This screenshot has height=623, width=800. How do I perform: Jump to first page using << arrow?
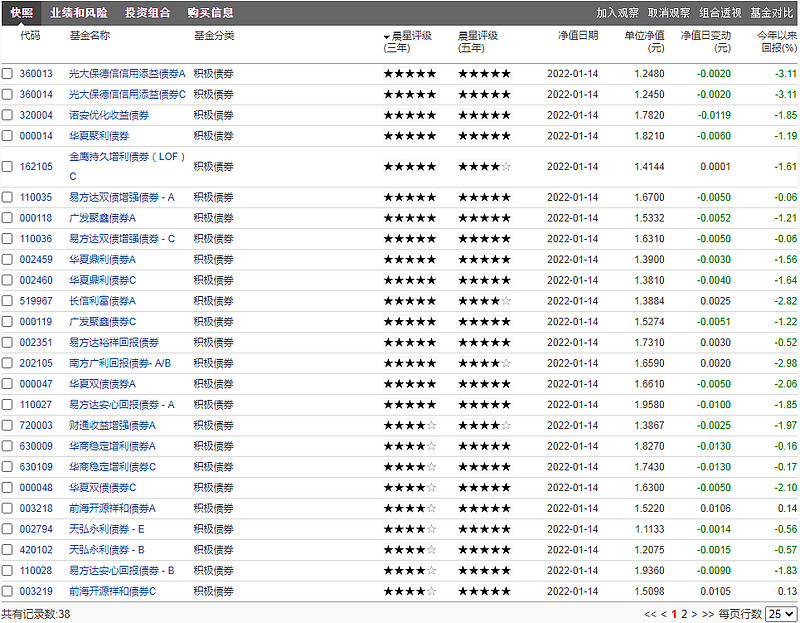point(650,614)
